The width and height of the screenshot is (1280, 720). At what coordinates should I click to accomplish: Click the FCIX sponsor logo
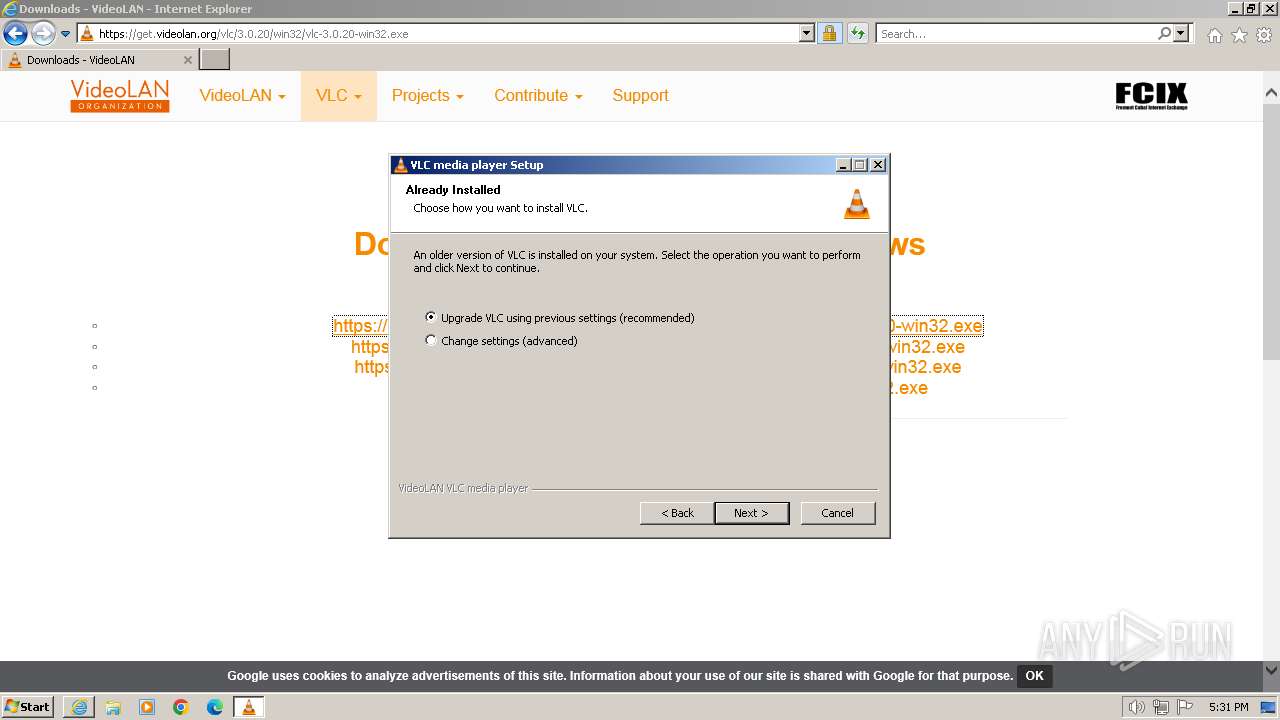click(1151, 96)
